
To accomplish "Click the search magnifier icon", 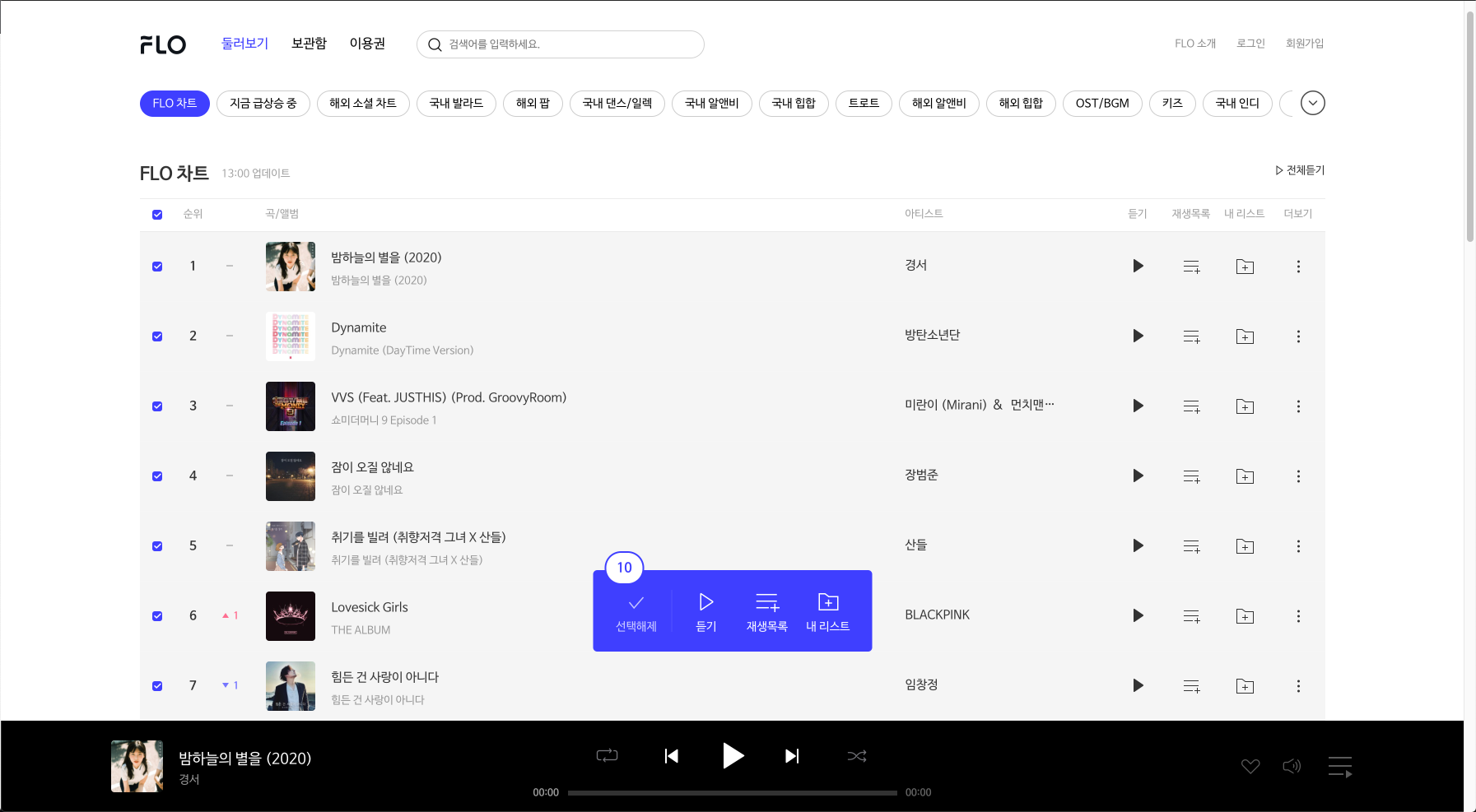I will [435, 44].
